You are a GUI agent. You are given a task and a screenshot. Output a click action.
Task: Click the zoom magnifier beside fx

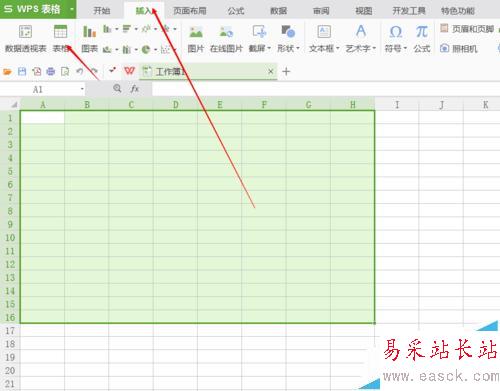tap(117, 88)
